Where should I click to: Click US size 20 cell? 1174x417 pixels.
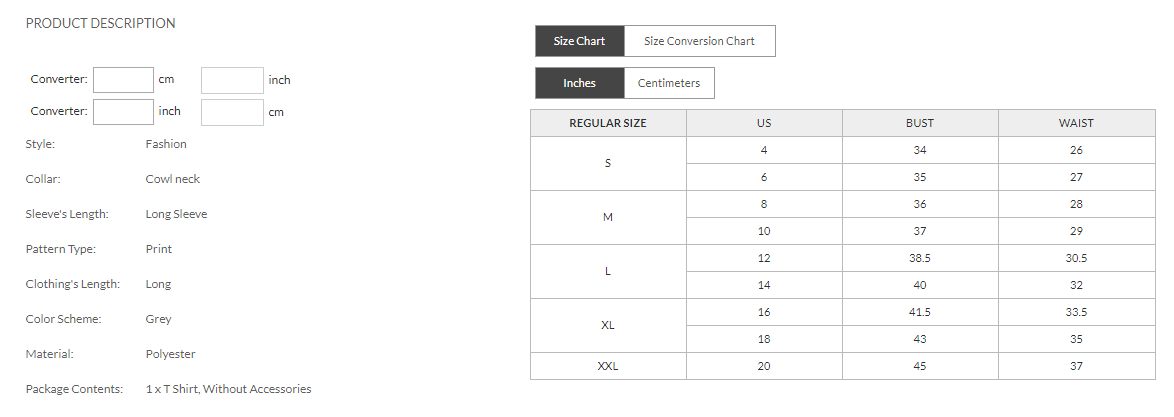tap(764, 366)
